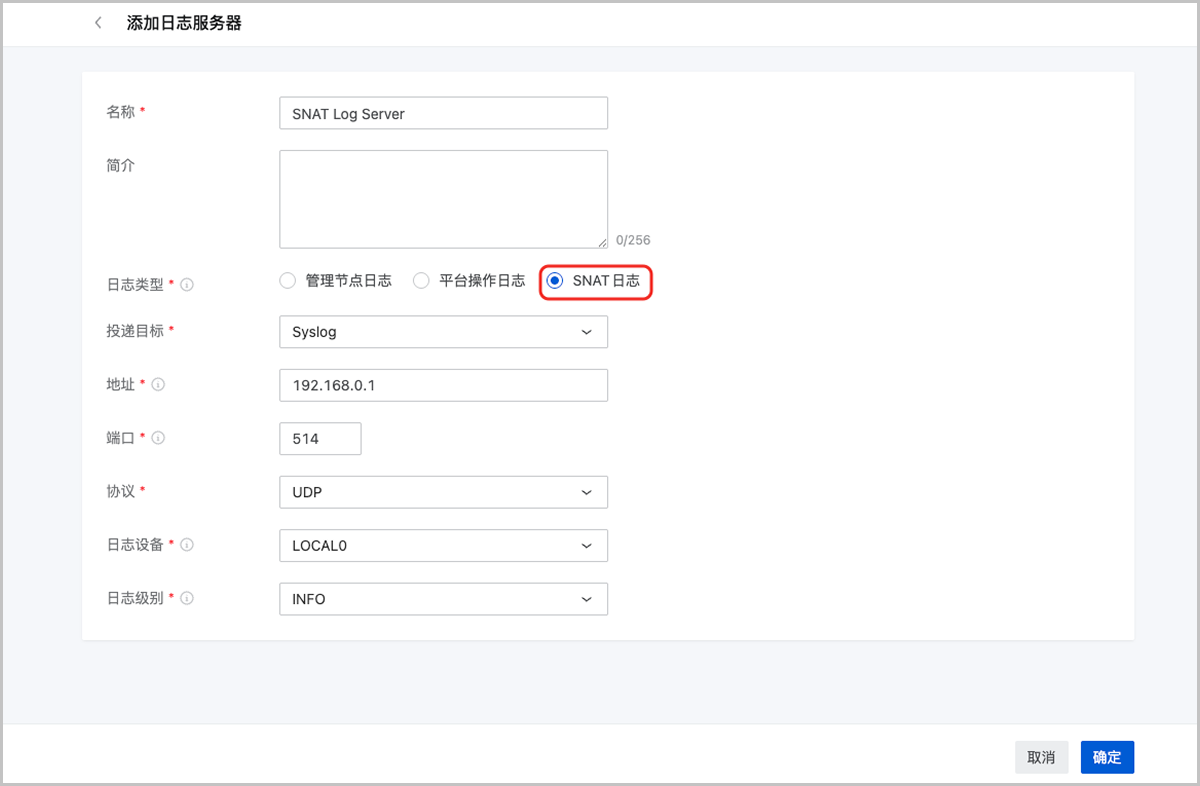Open the 投递目标 dropdown showing Syslog

tap(443, 332)
